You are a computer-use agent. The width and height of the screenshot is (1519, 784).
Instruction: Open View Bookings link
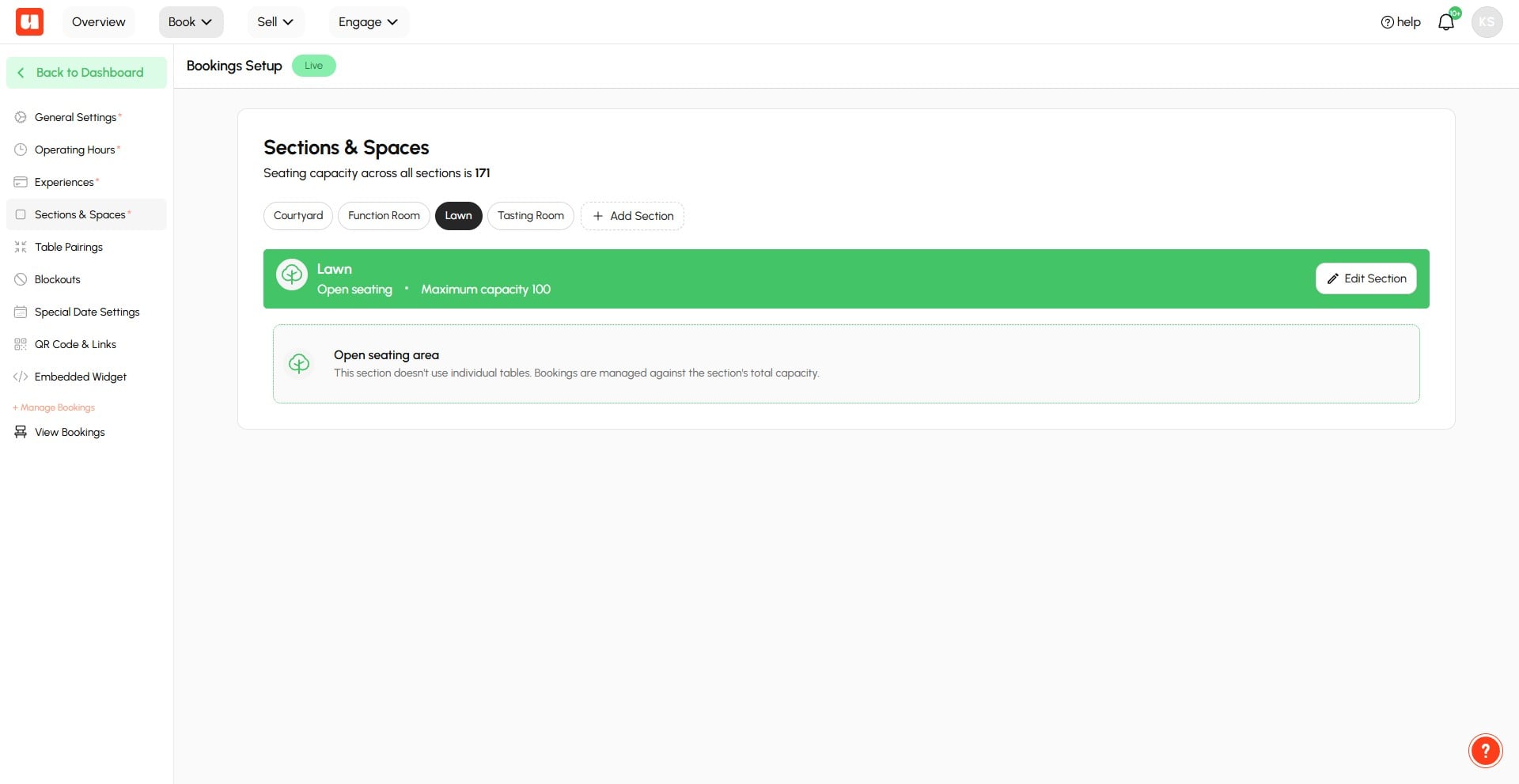[x=86, y=432]
